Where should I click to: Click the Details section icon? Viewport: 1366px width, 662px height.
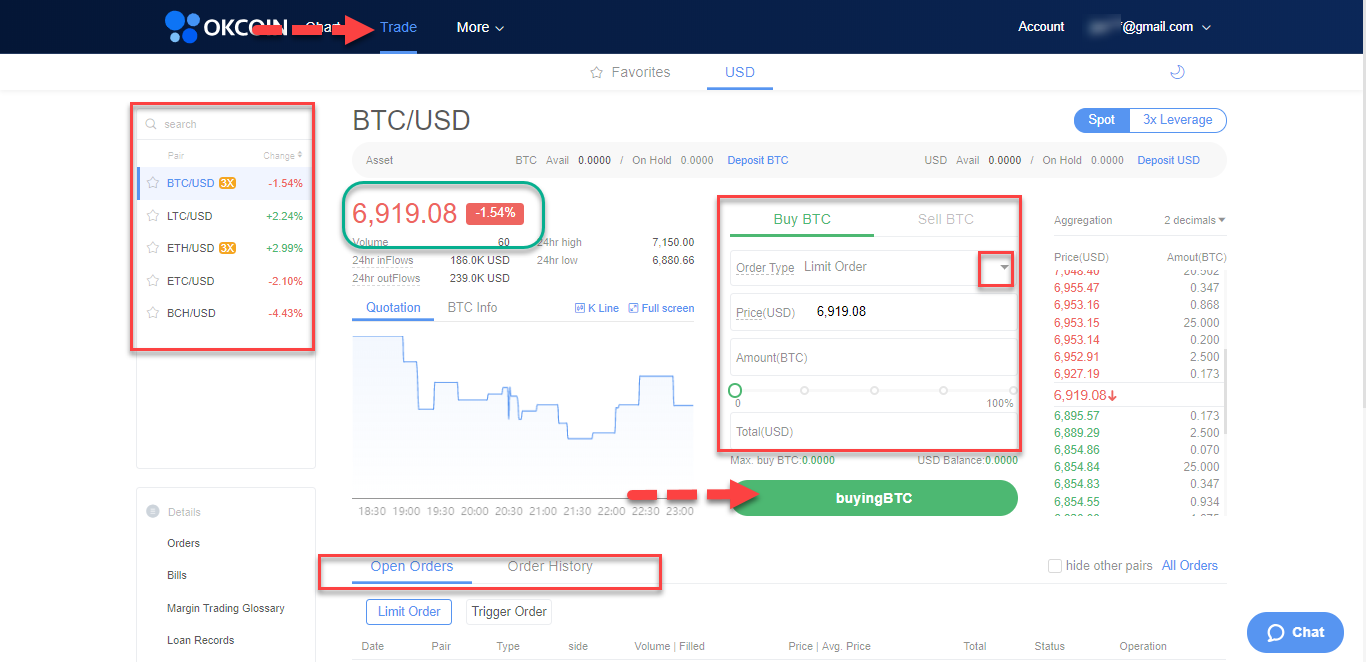coord(153,511)
